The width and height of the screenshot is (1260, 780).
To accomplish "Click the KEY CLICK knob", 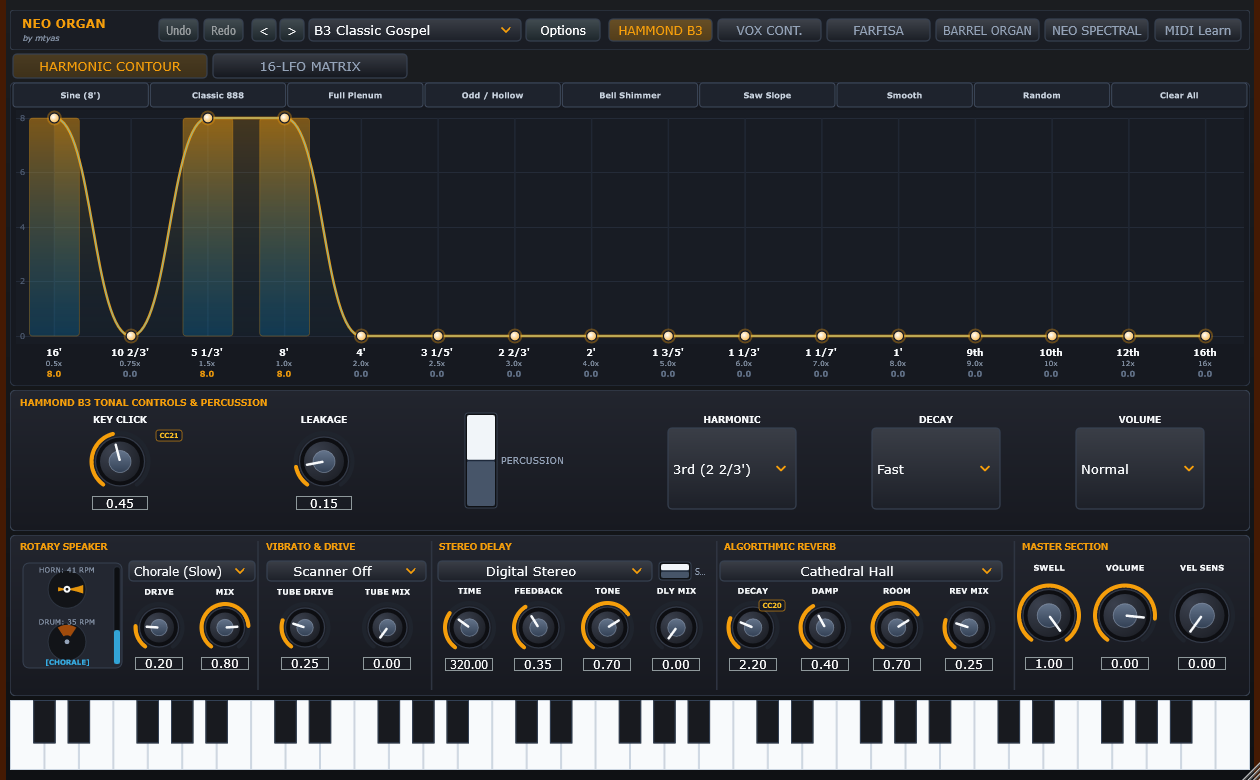I will pyautogui.click(x=119, y=461).
